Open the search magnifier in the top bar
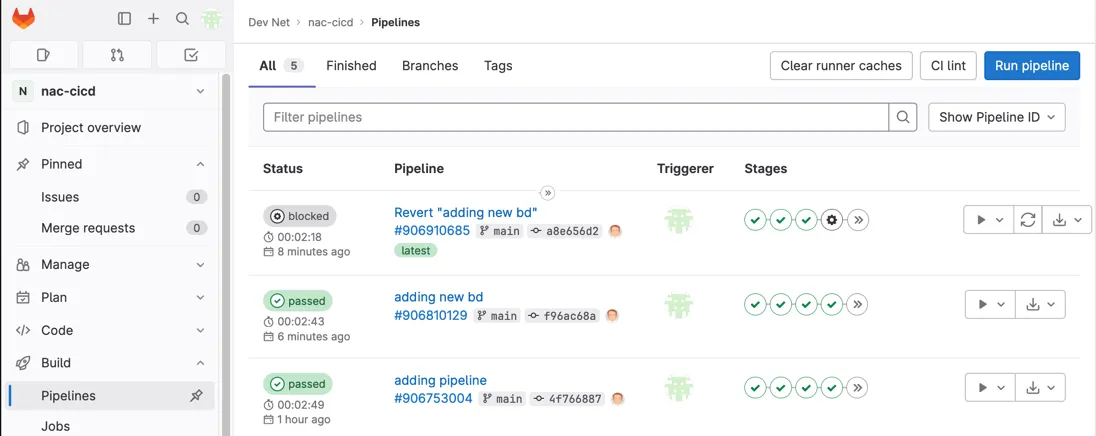This screenshot has height=436, width=1096. (x=182, y=19)
